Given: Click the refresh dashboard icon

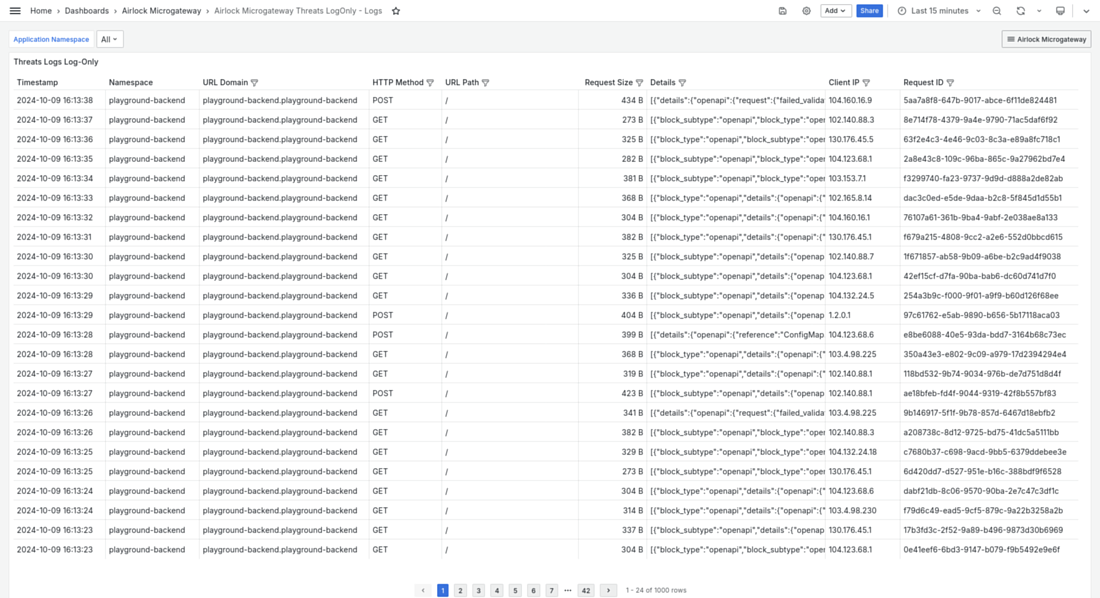Looking at the screenshot, I should 1020,11.
